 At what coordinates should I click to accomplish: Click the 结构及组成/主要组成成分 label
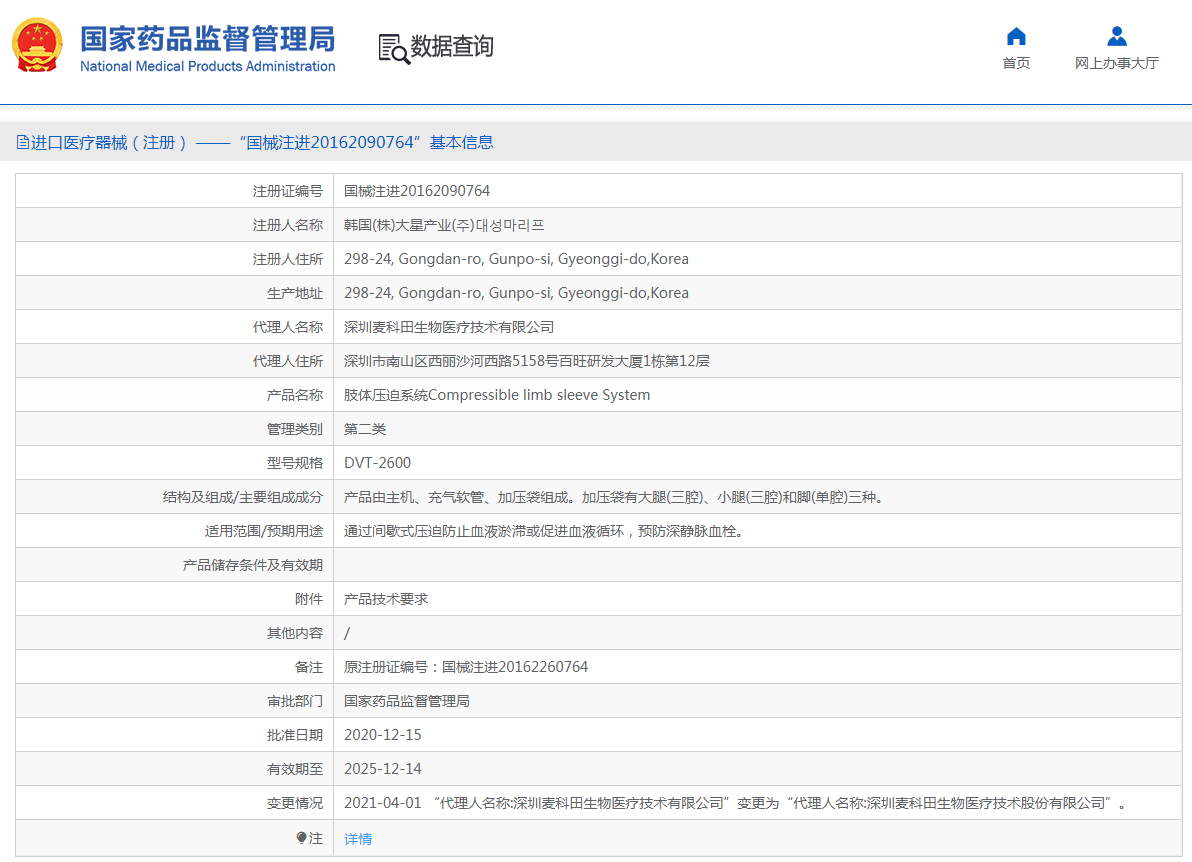tap(243, 497)
